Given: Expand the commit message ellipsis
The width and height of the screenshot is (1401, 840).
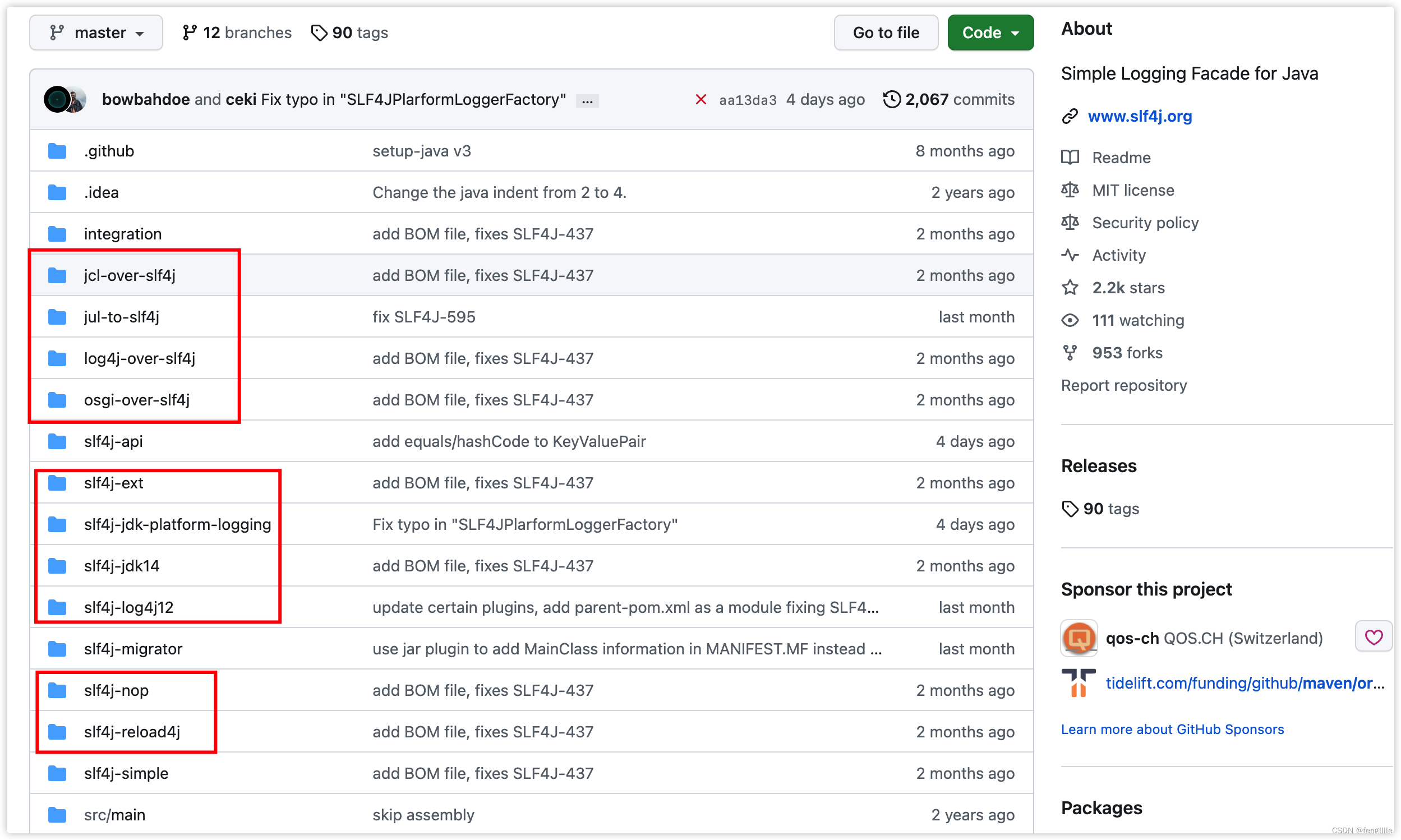Looking at the screenshot, I should click(x=587, y=101).
